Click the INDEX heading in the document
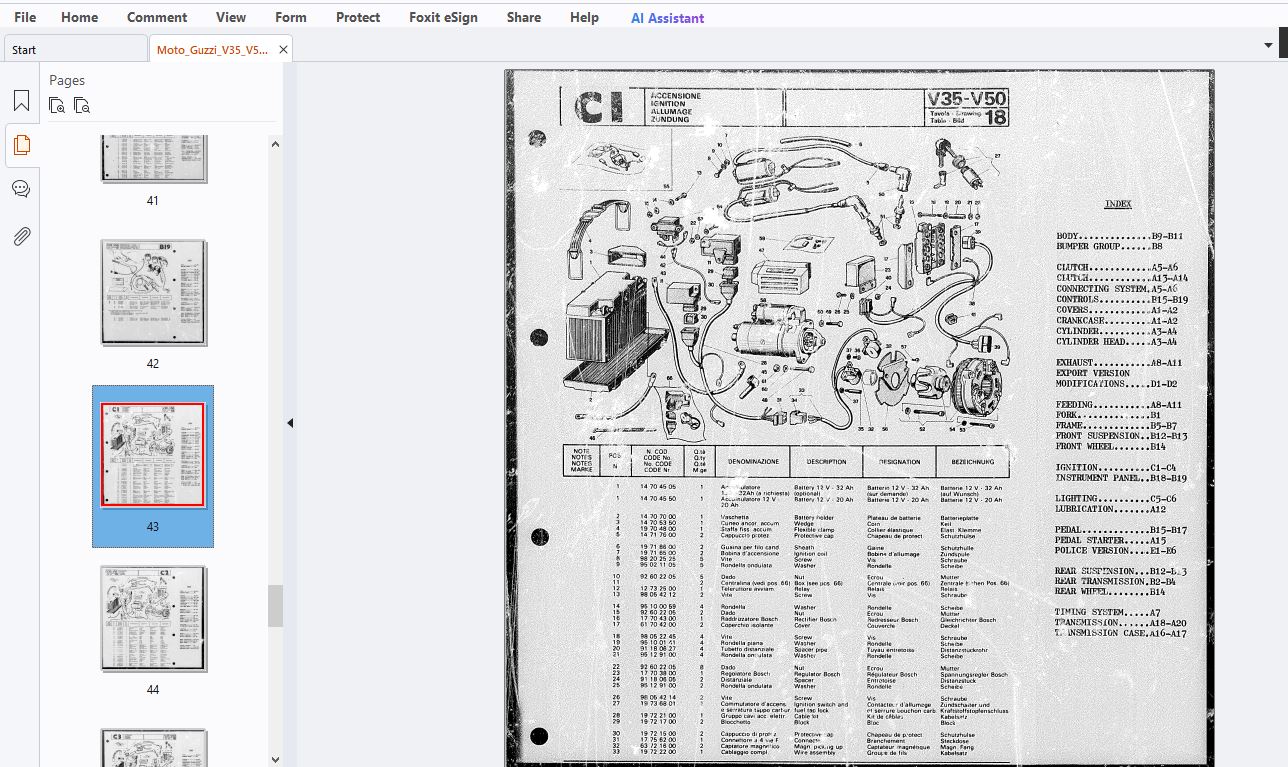This screenshot has height=767, width=1288. click(1118, 204)
